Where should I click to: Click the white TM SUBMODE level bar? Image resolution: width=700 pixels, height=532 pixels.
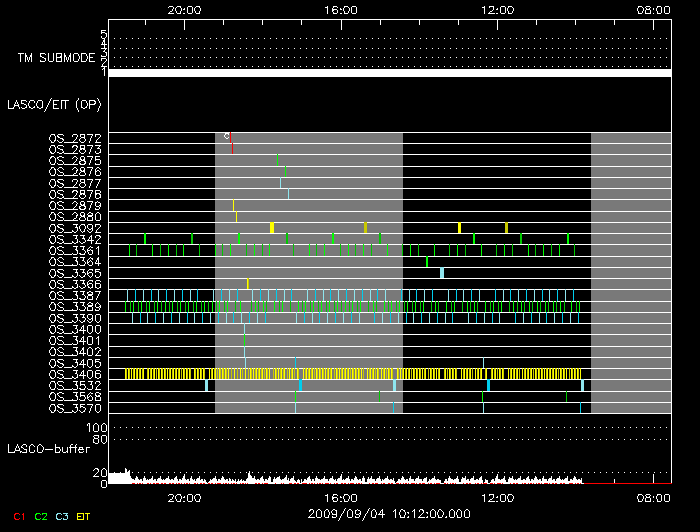[389, 73]
